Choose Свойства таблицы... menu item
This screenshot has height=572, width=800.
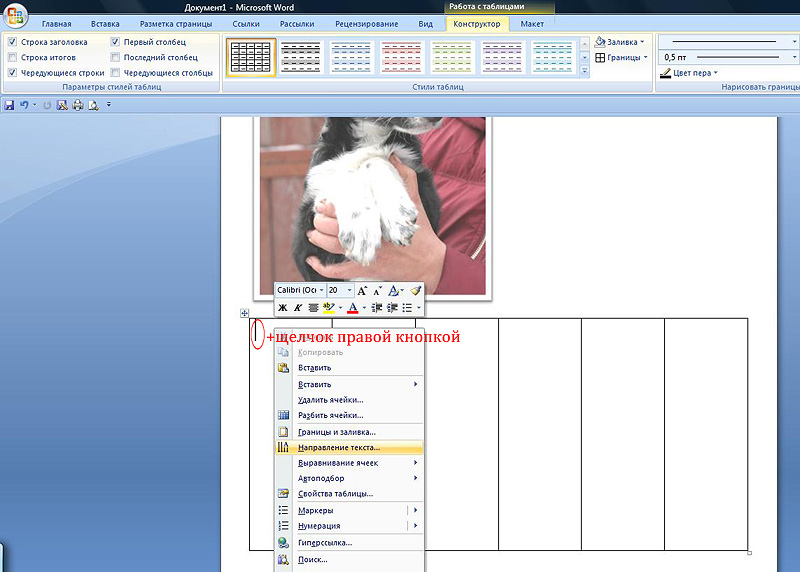click(x=349, y=493)
